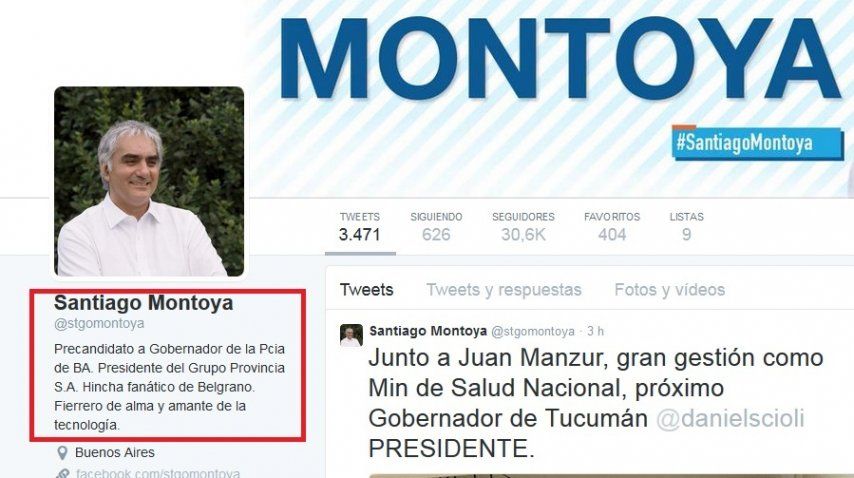
Task: Click the profile name Santiago Montoya heading
Action: [x=144, y=303]
